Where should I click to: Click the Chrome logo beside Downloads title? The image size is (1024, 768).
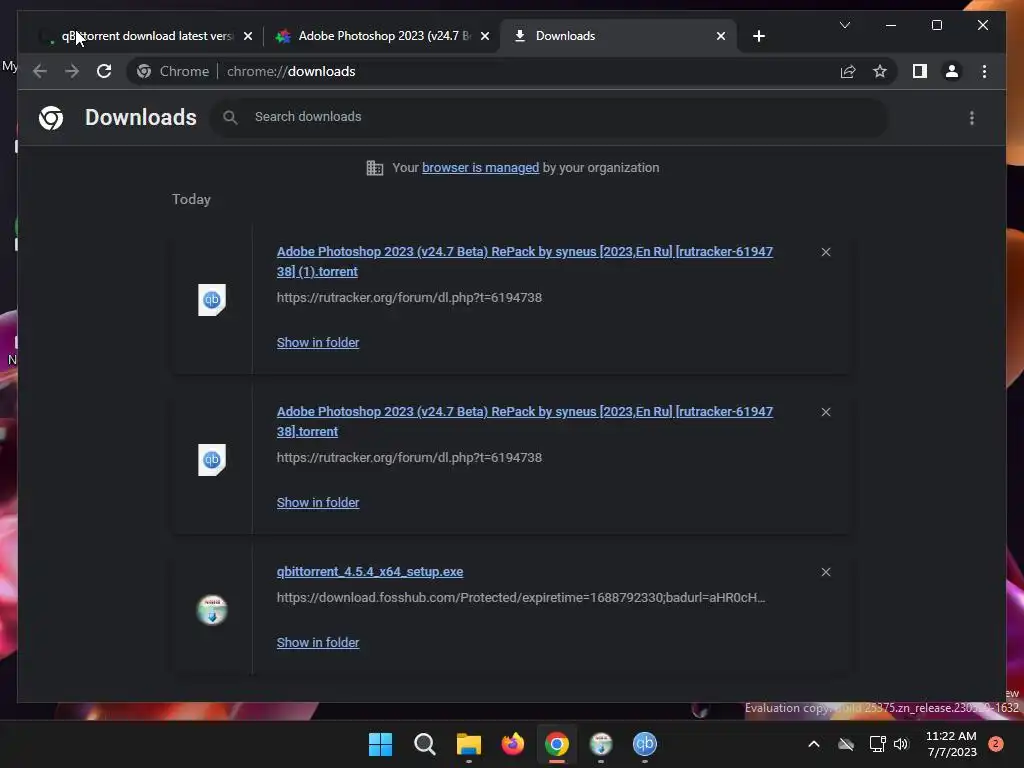tap(51, 118)
